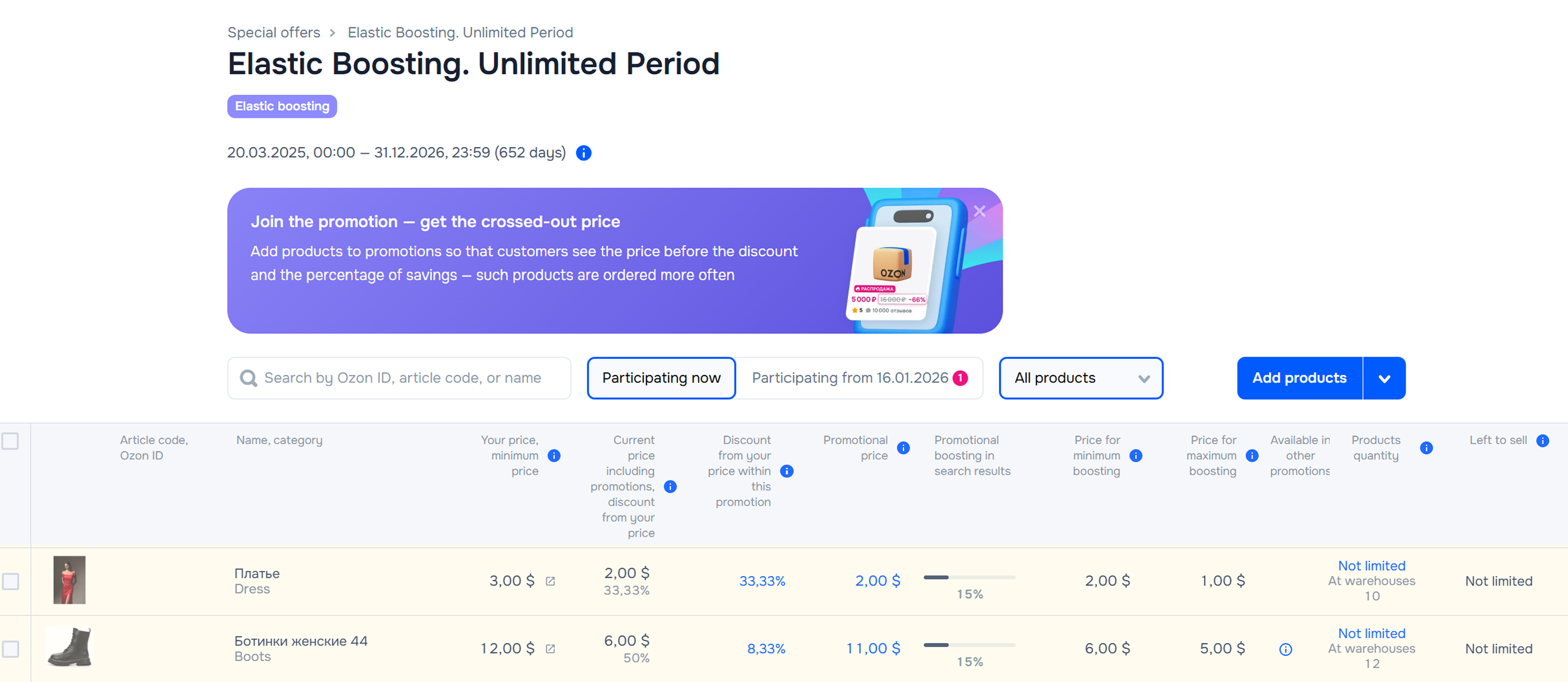1568x682 pixels.
Task: Check the Boots row checkbox
Action: [10, 649]
